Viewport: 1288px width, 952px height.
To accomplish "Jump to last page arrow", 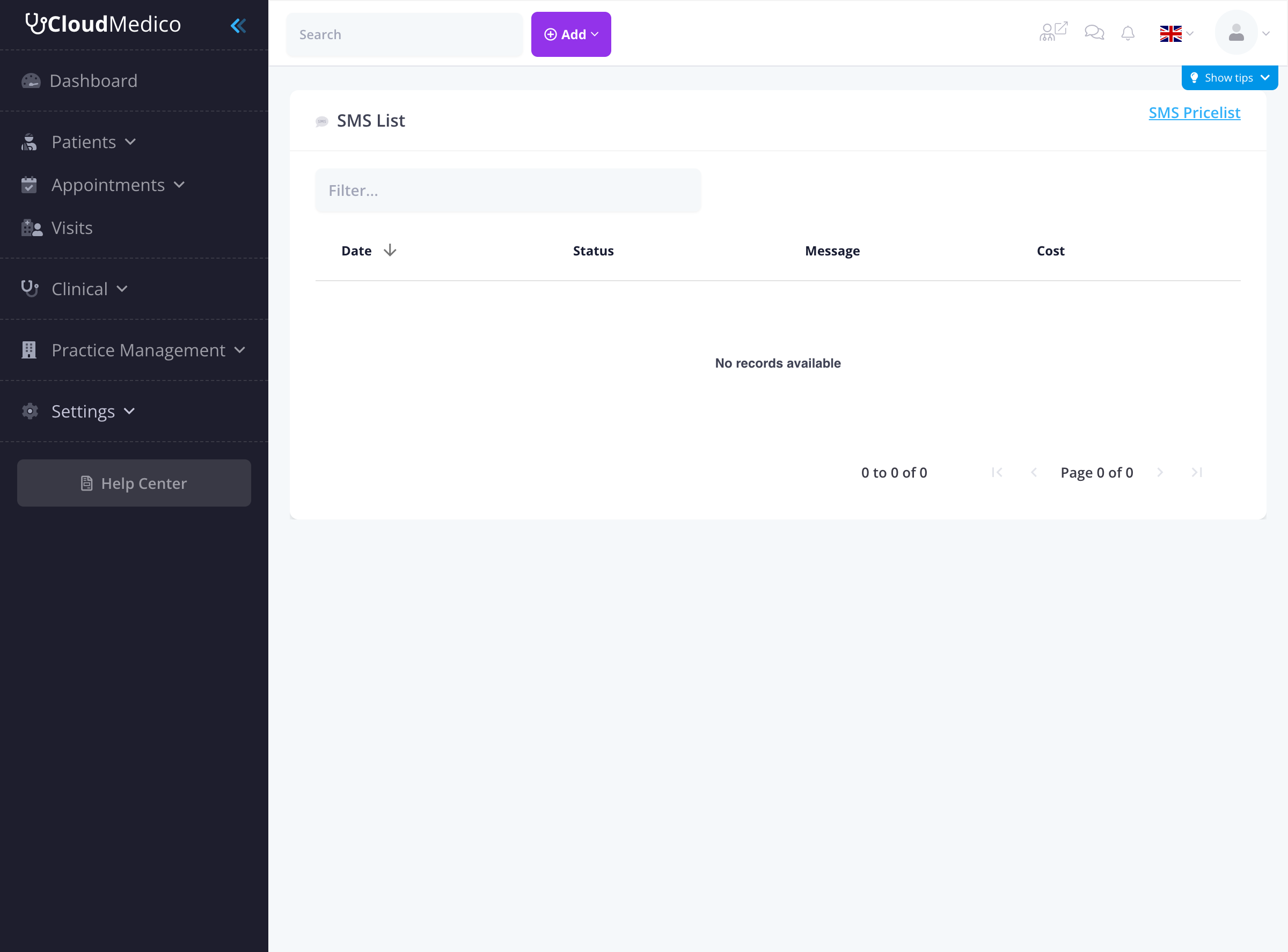I will tap(1197, 473).
